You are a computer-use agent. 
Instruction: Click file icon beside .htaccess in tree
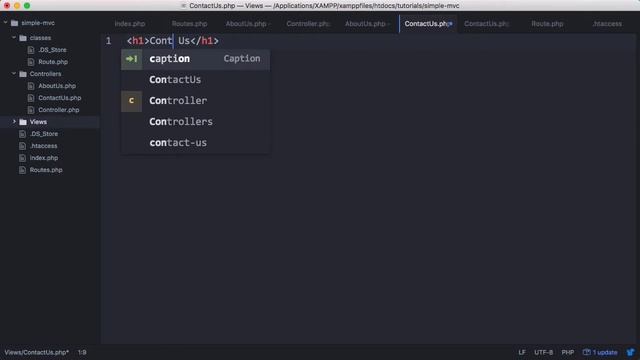point(22,146)
